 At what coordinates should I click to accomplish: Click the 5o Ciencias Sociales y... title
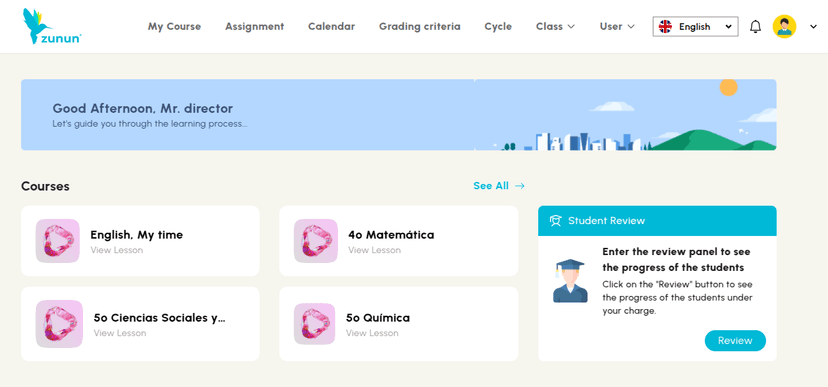point(159,318)
